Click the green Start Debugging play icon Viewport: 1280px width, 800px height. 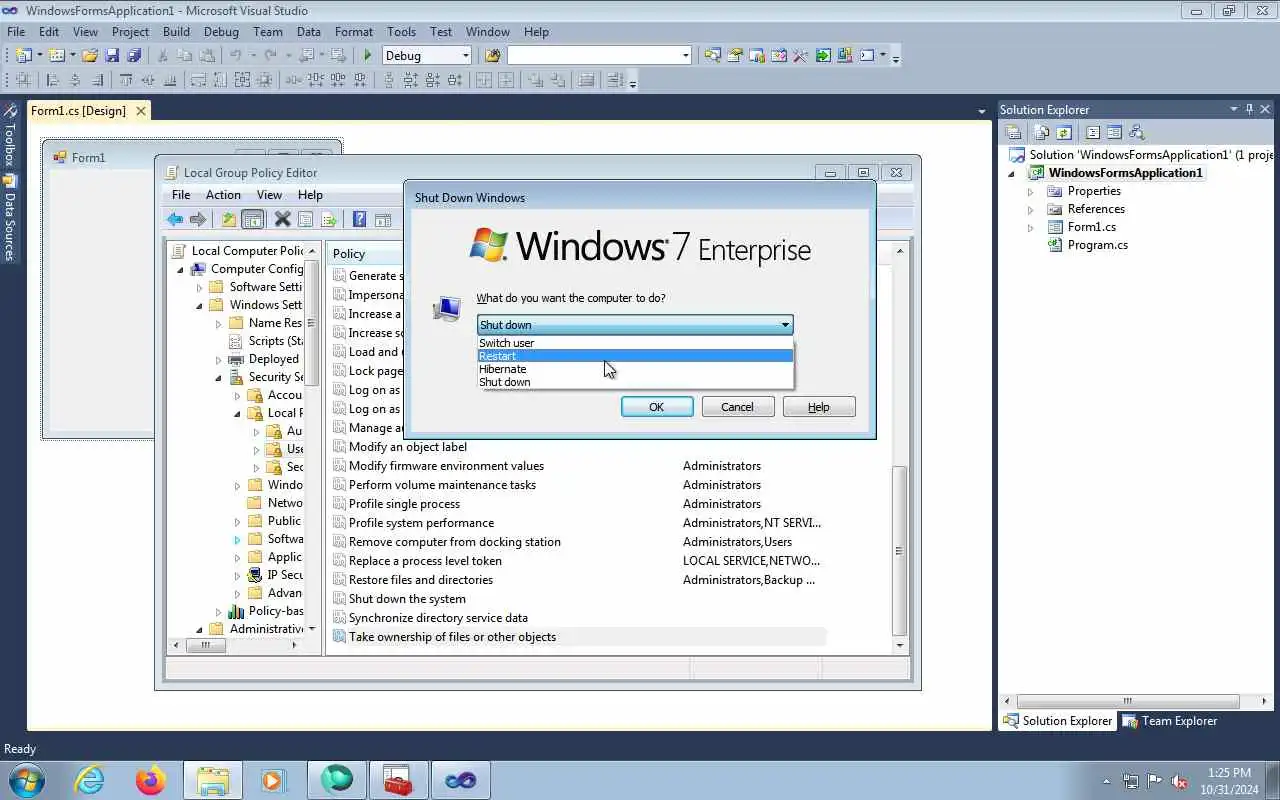[x=368, y=56]
